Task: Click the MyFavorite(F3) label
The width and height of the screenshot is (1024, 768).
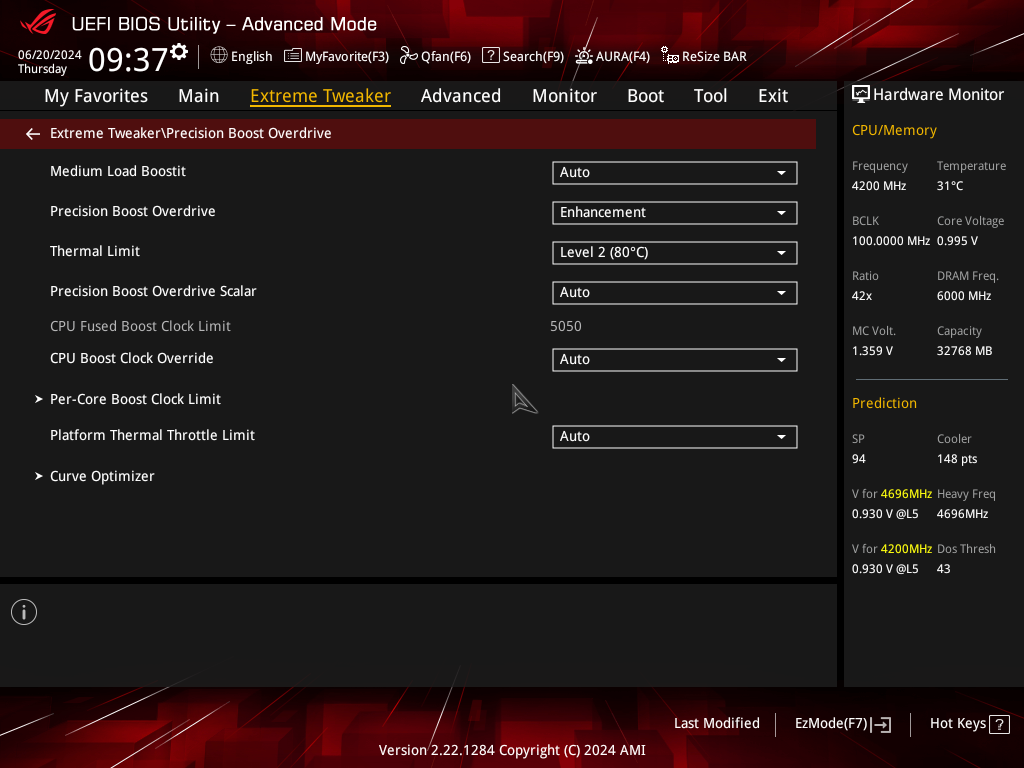Action: (x=347, y=57)
